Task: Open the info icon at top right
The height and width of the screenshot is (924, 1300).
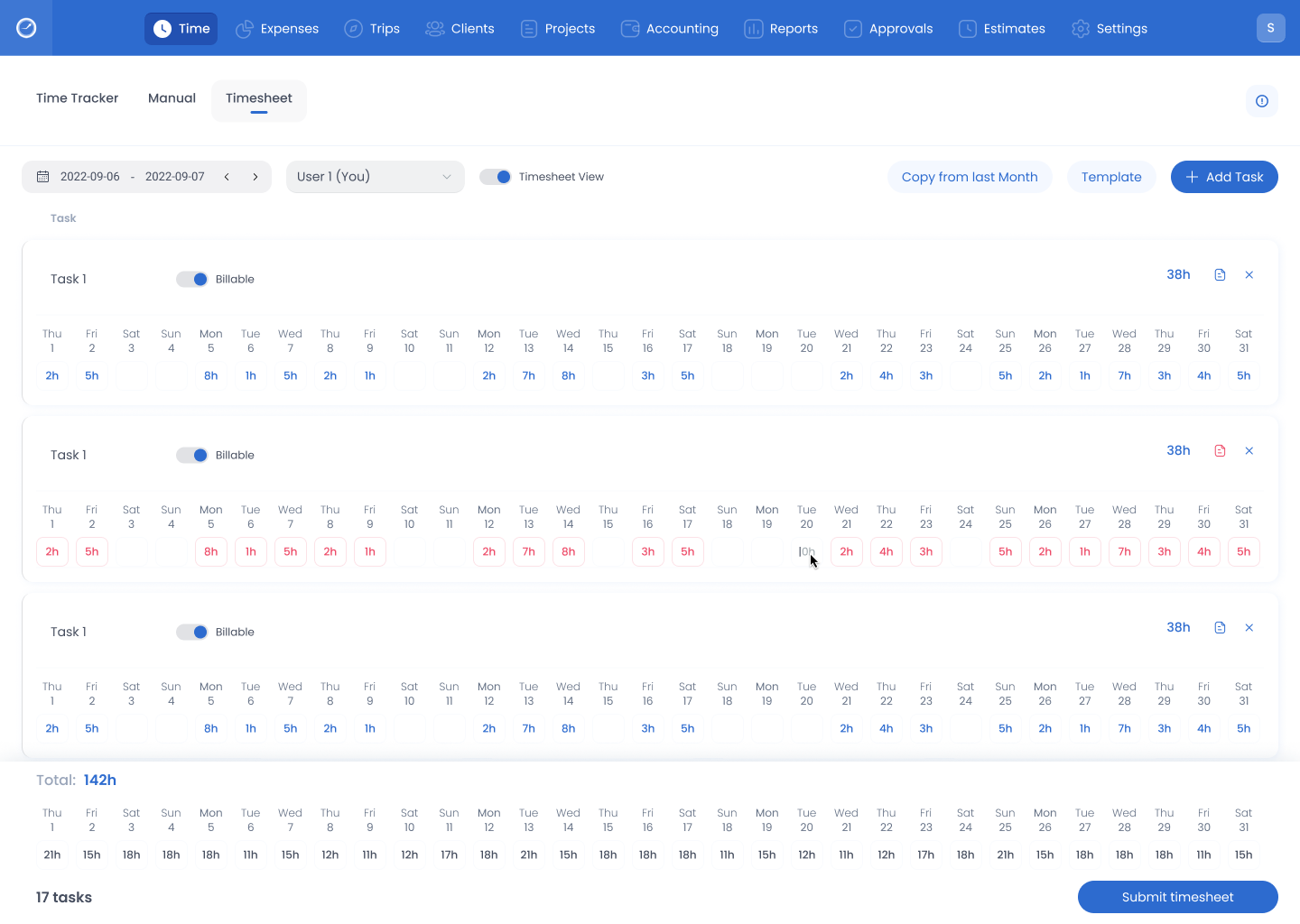Action: coord(1261,101)
